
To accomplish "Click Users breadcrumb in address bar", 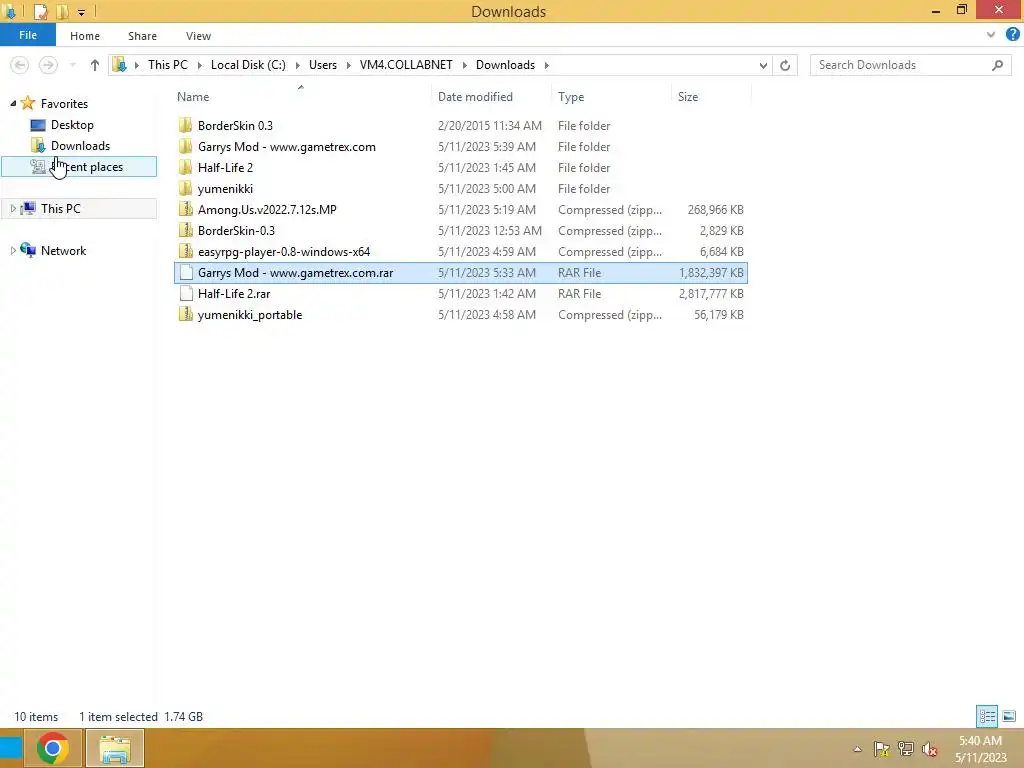I will pyautogui.click(x=323, y=65).
